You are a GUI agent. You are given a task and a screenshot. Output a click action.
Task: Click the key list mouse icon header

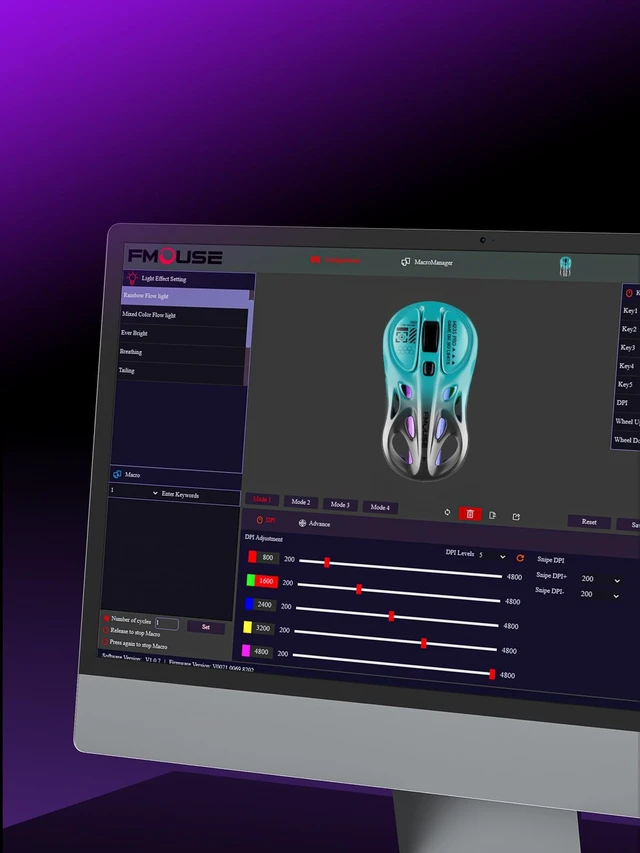(x=629, y=293)
